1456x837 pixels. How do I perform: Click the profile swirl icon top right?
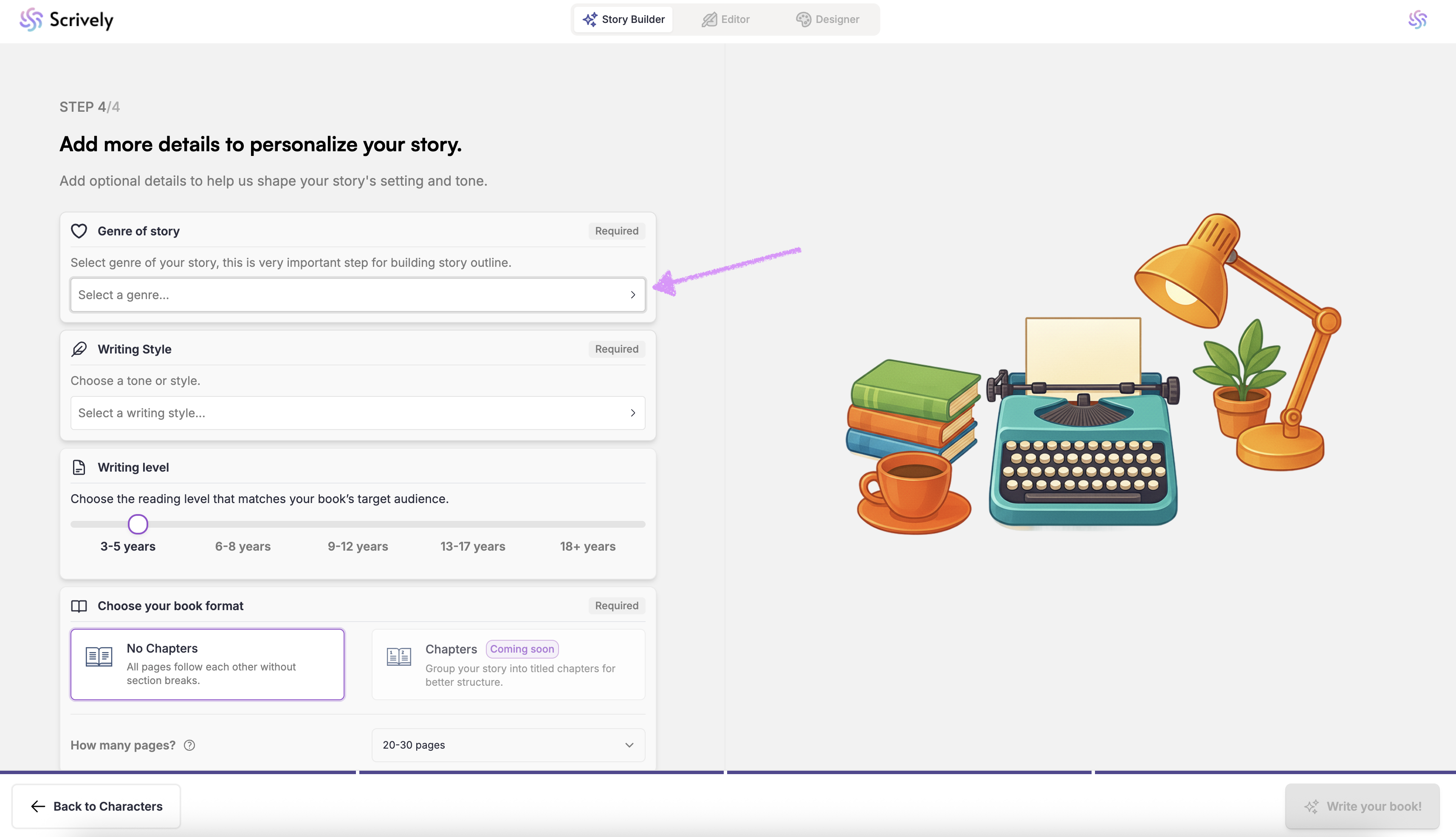click(x=1417, y=20)
